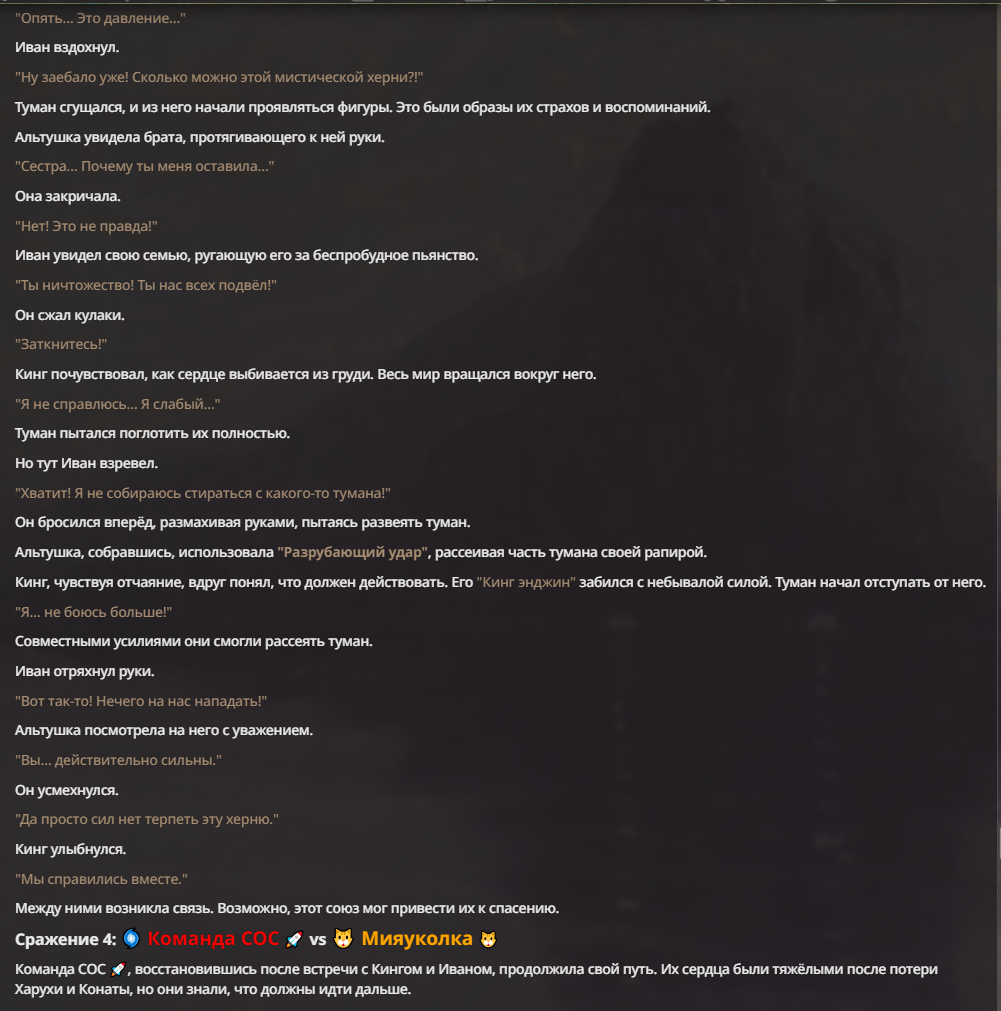Click the quote "Заткнитесь!"
The image size is (1001, 1011).
coord(61,344)
